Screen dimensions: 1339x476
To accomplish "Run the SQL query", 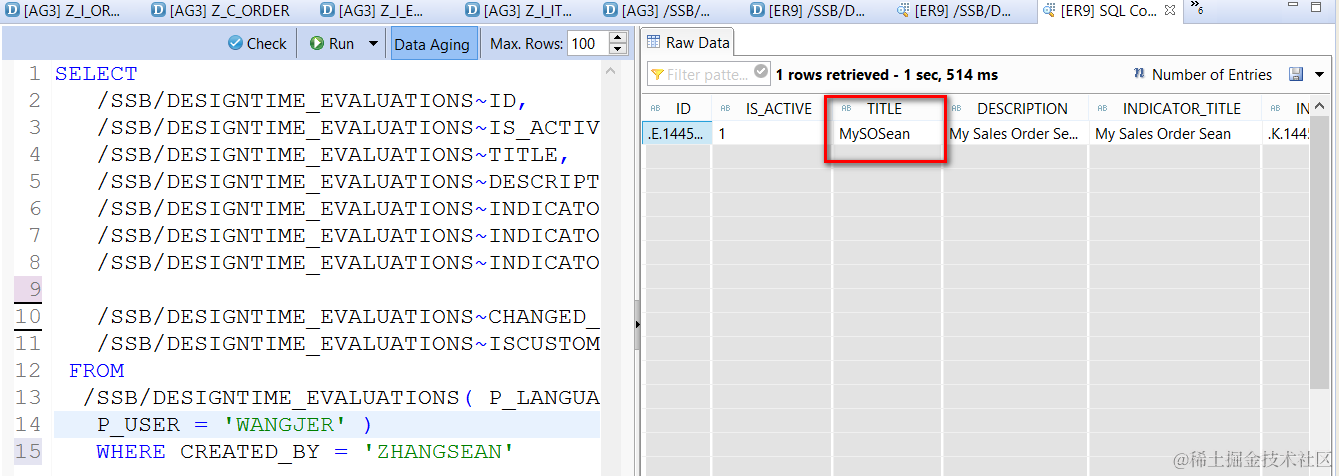I will tap(332, 43).
